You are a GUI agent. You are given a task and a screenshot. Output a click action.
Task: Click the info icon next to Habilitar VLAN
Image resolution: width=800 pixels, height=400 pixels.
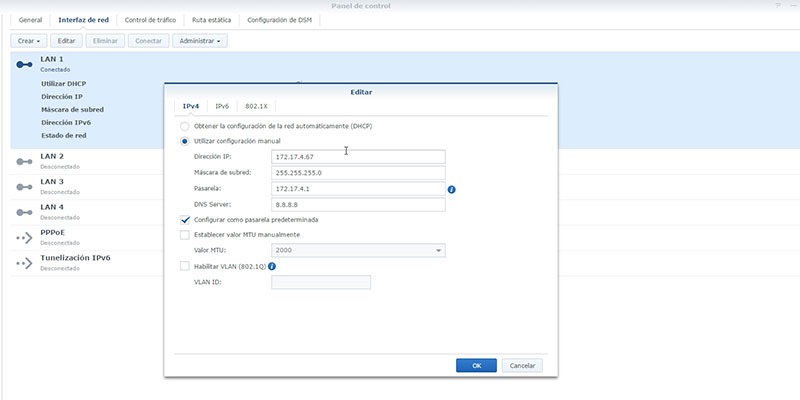pyautogui.click(x=272, y=266)
